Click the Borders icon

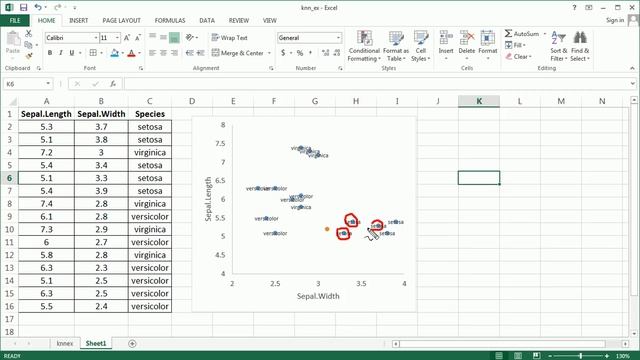click(x=93, y=53)
